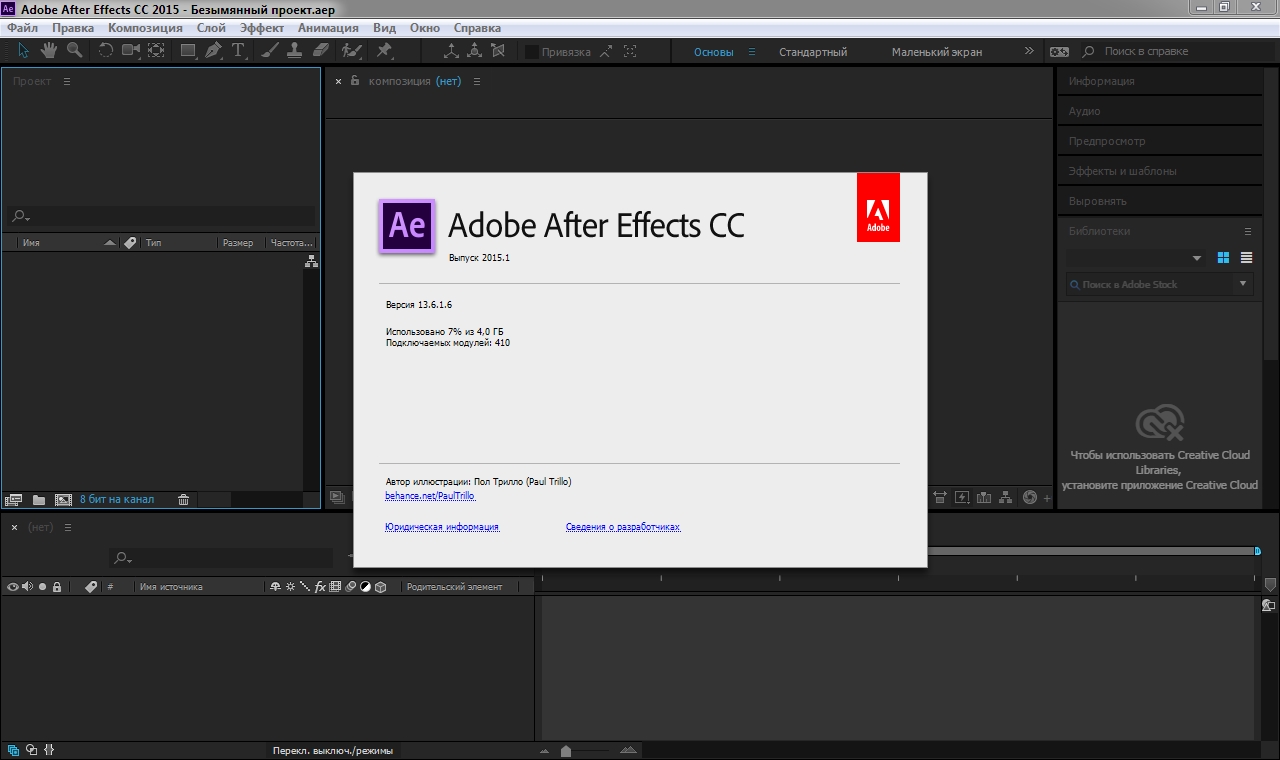The image size is (1280, 760).
Task: Select the Clone Stamp tool
Action: (294, 51)
